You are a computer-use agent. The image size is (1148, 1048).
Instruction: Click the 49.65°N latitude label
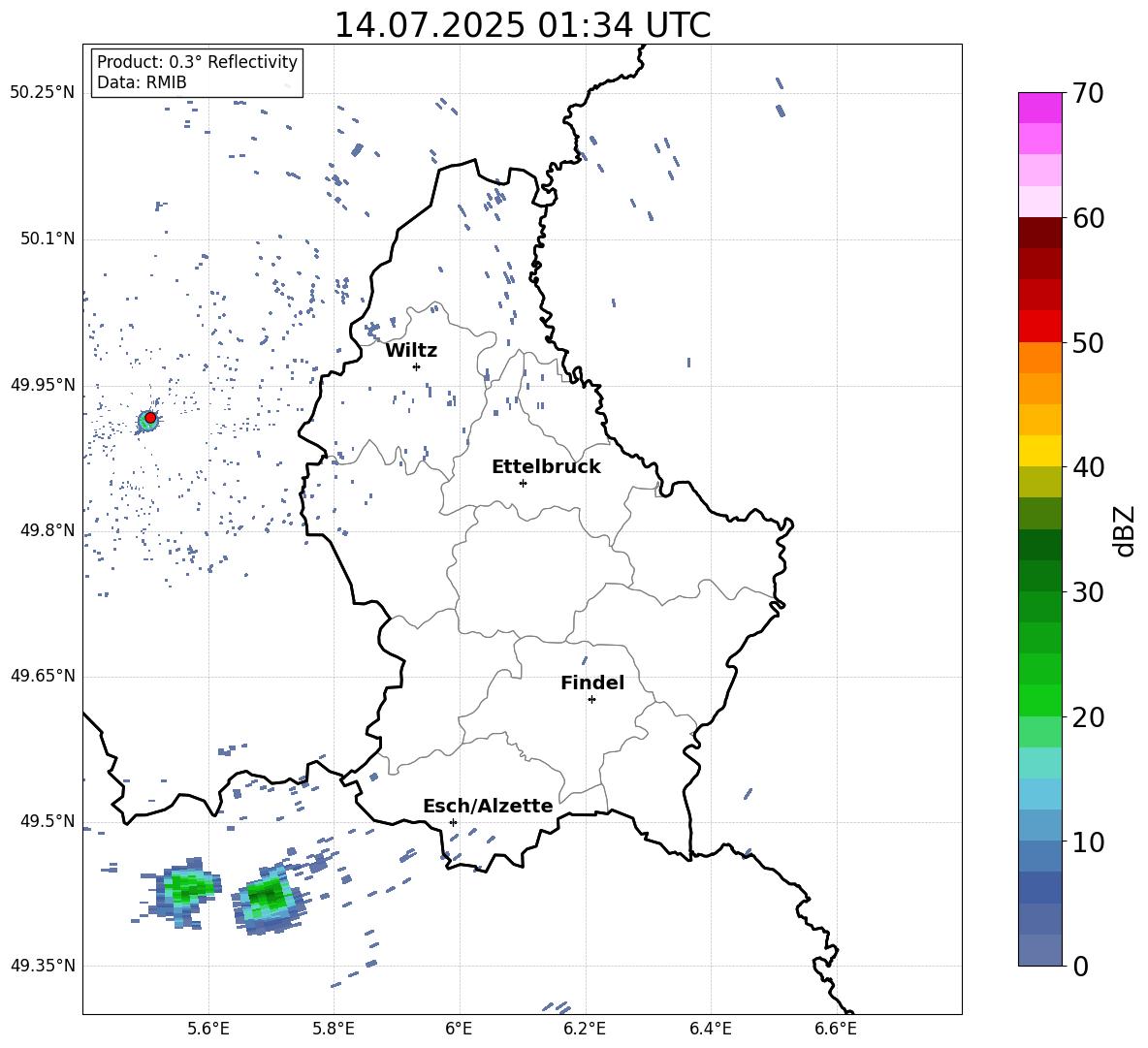[x=43, y=676]
